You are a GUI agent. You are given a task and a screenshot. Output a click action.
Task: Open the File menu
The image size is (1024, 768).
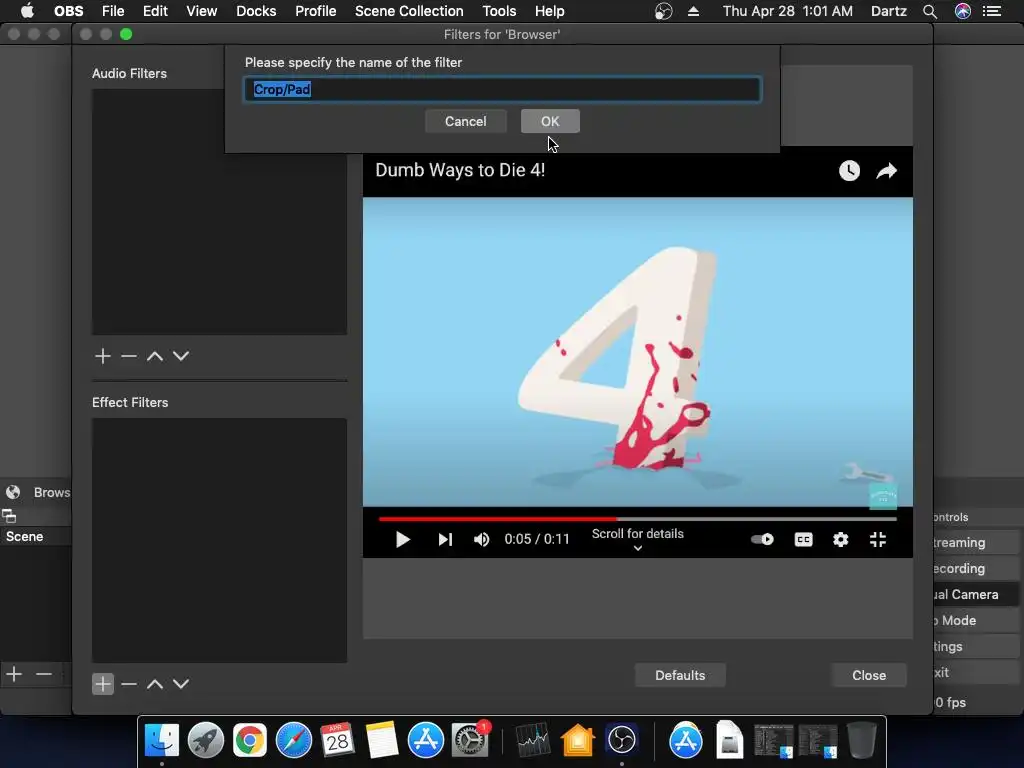click(x=113, y=11)
